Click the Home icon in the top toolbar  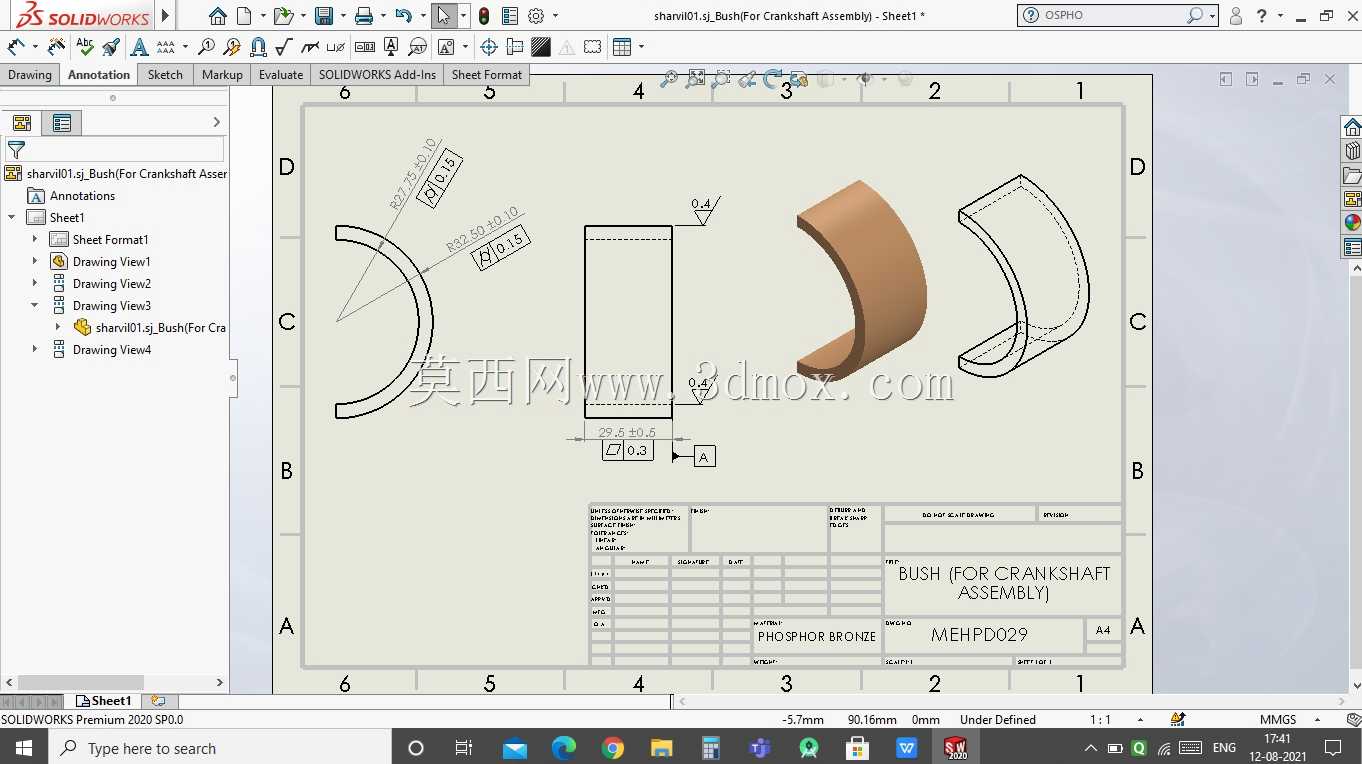(218, 16)
